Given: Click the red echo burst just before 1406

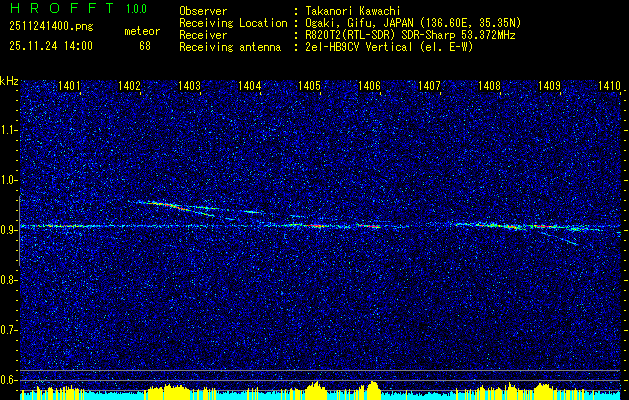Looking at the screenshot, I should click(369, 226).
